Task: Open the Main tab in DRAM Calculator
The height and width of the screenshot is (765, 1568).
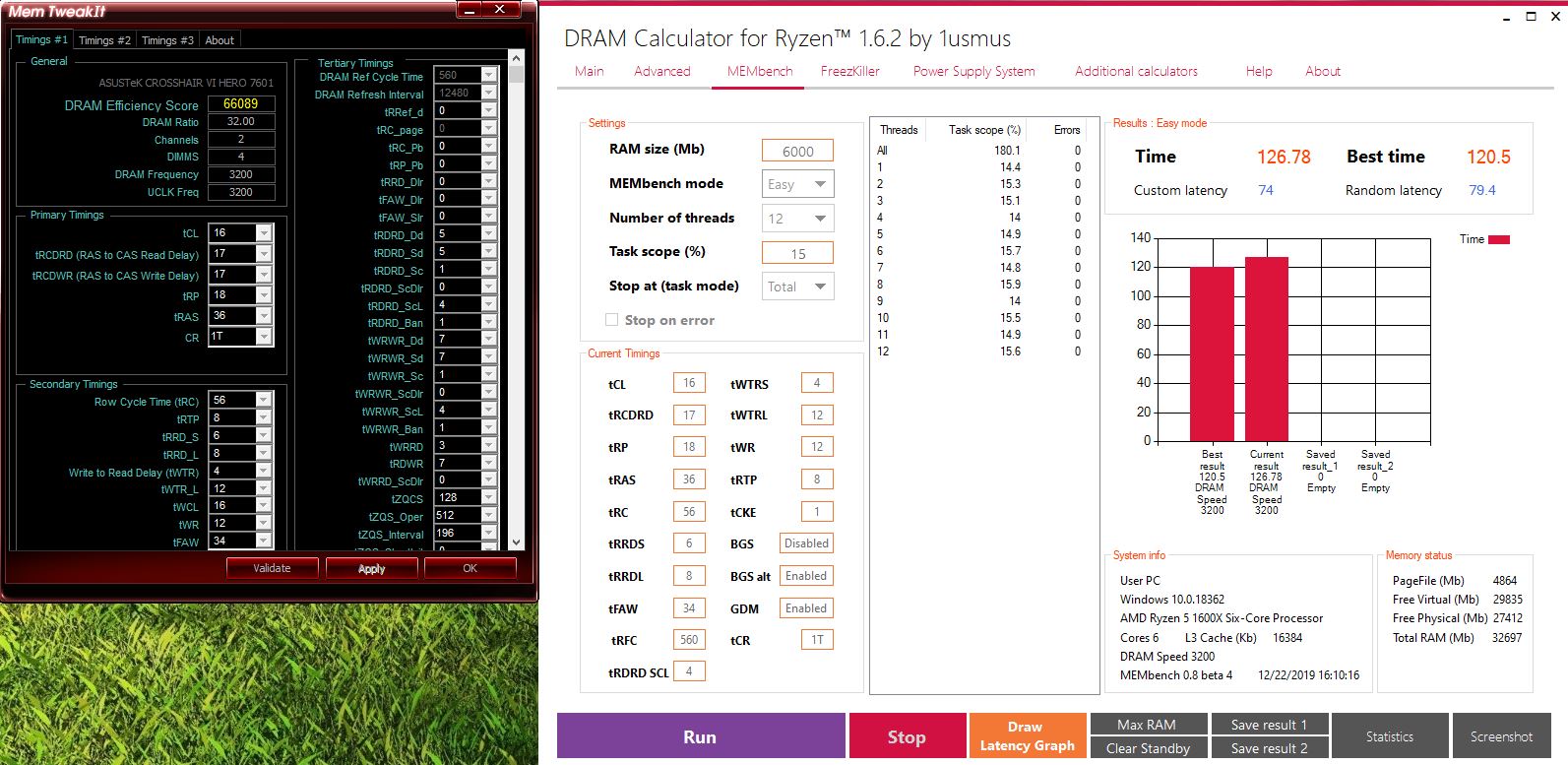Action: 590,71
